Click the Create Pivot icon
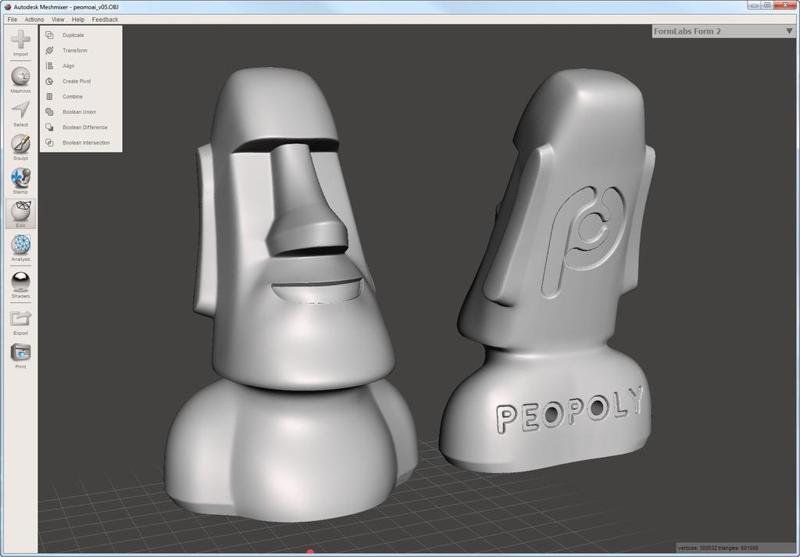Screen dimensions: 800x557 coord(49,81)
